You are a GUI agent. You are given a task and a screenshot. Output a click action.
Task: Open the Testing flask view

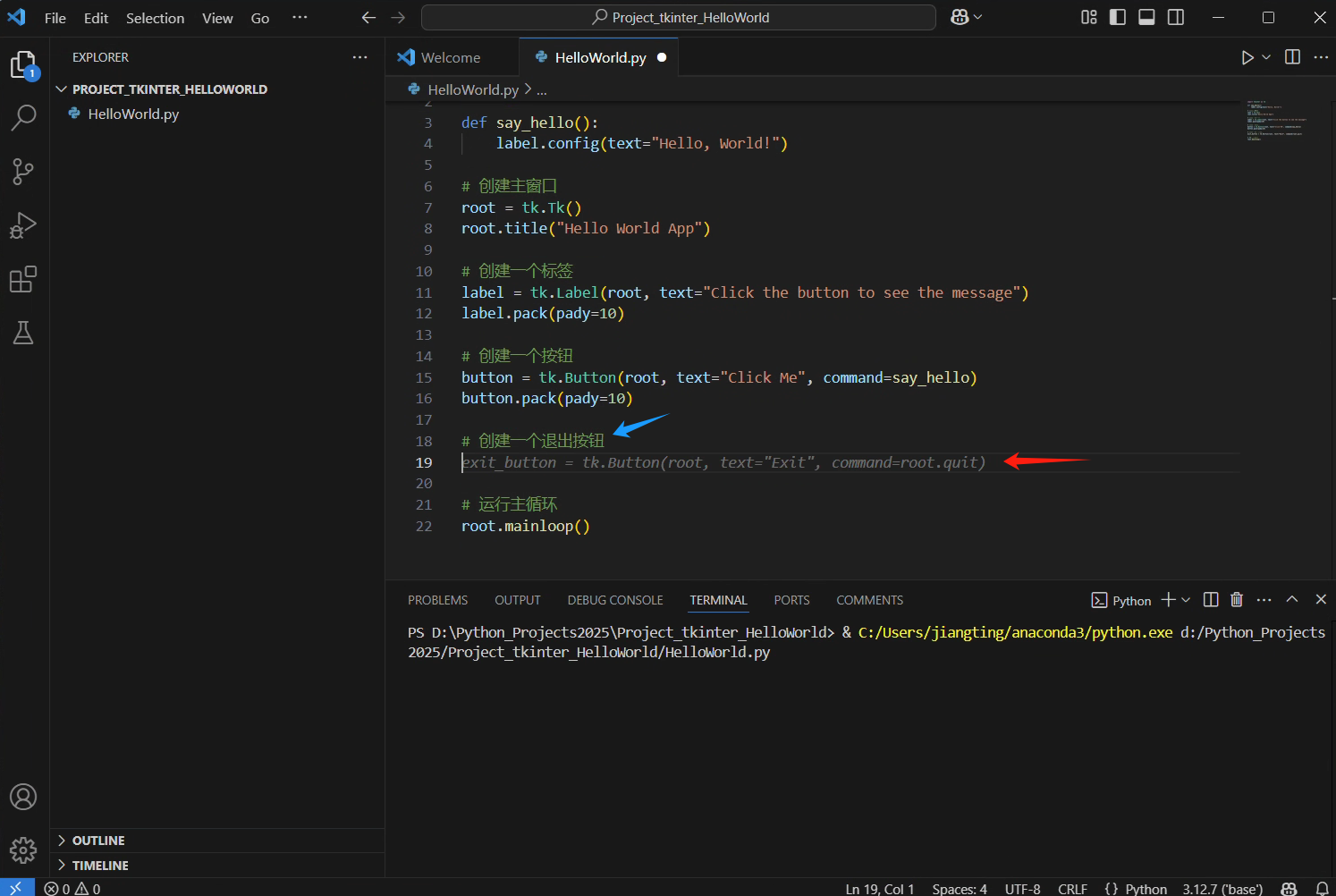pyautogui.click(x=23, y=334)
